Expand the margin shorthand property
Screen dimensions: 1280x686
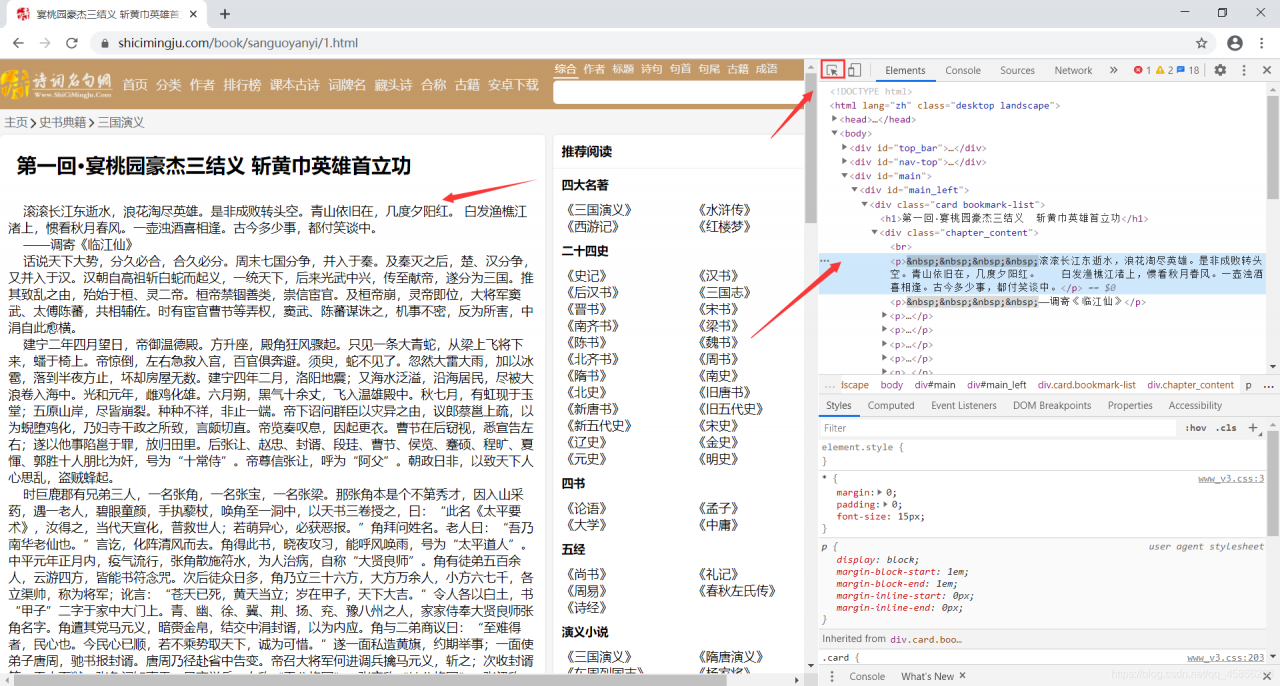coord(879,493)
